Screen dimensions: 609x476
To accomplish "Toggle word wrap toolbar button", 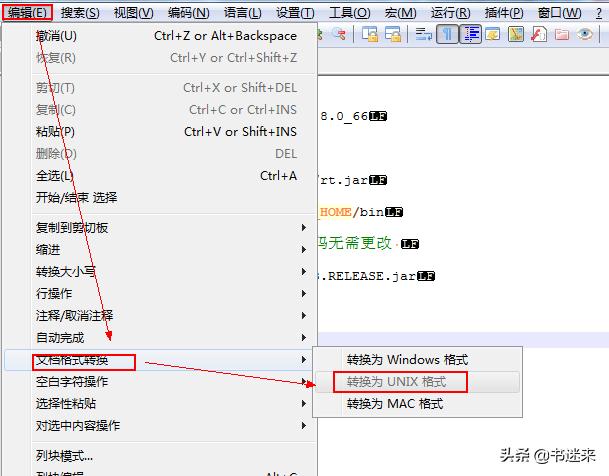I will click(x=424, y=34).
